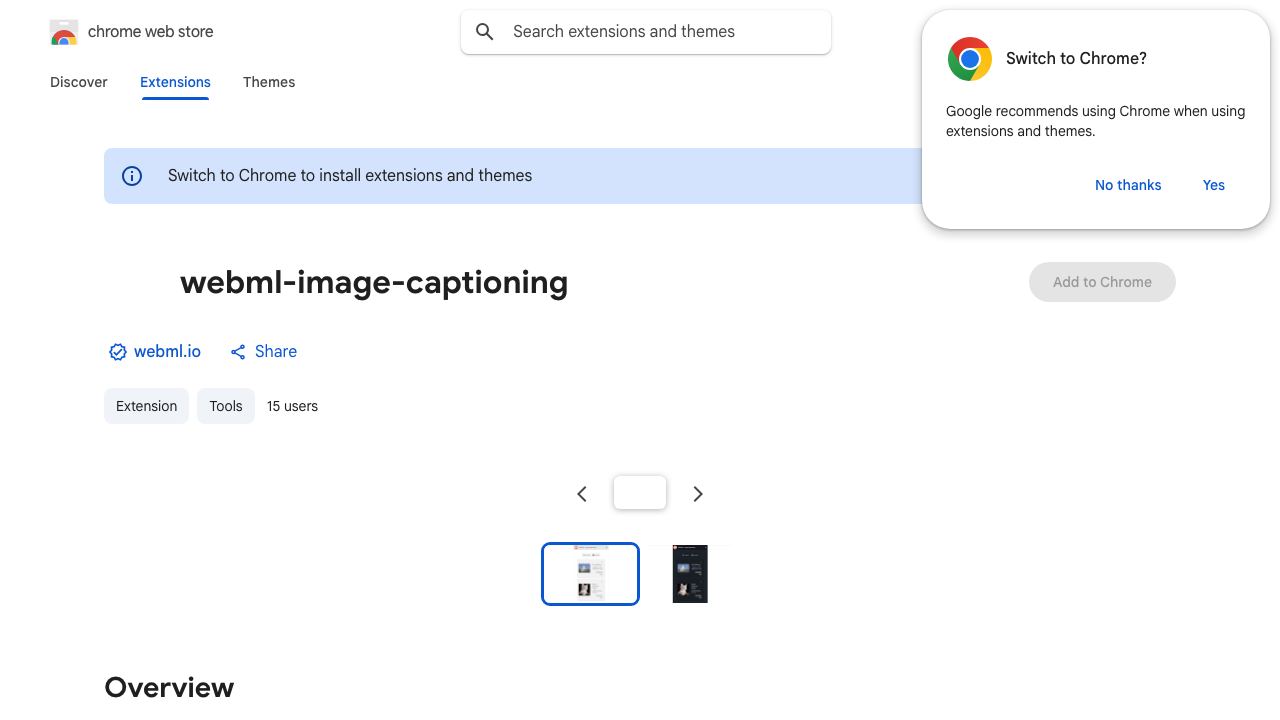Click the Chrome logo in the popup
Screen dimensions: 1280x720
(970, 59)
